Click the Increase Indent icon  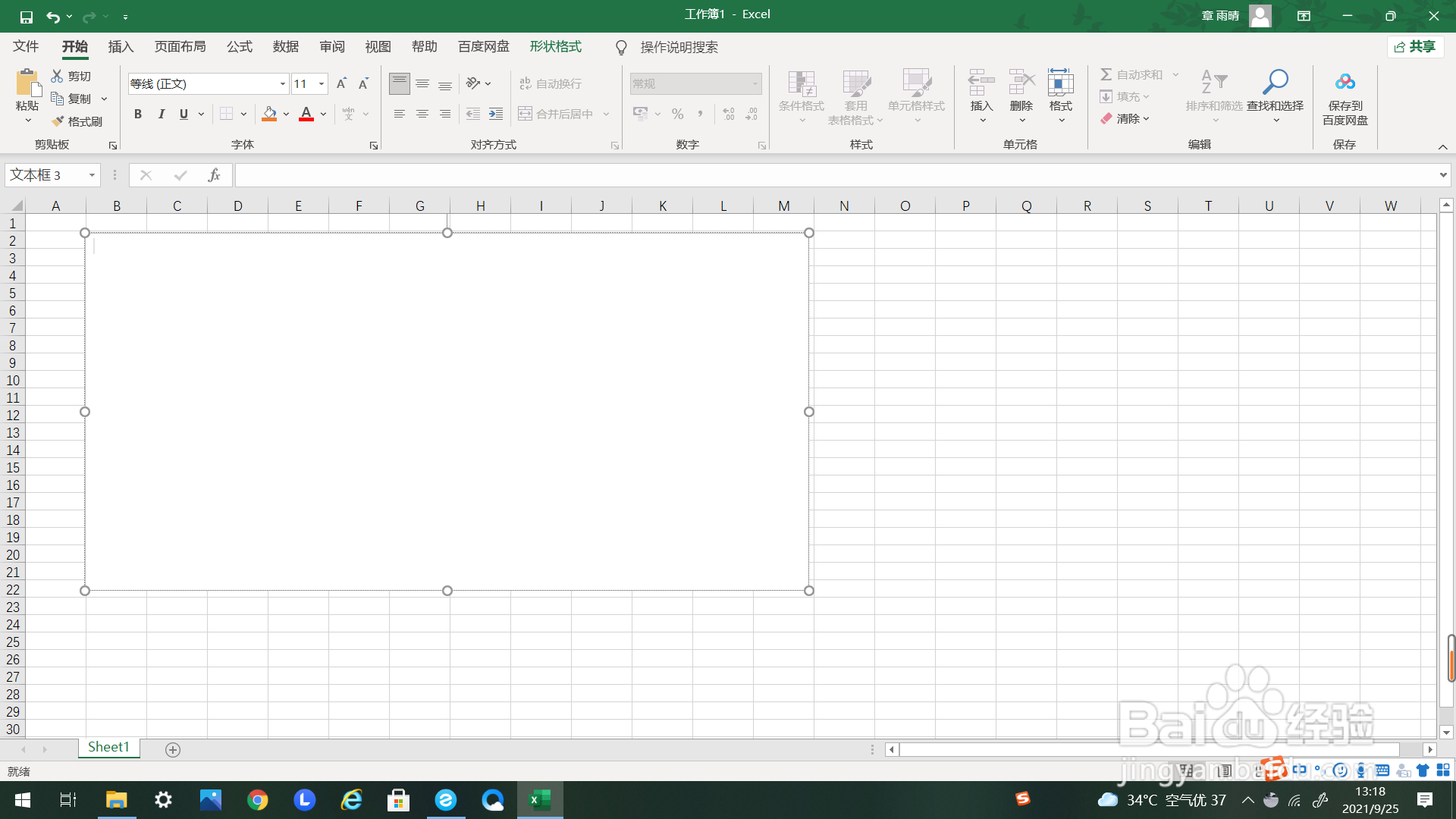coord(496,114)
